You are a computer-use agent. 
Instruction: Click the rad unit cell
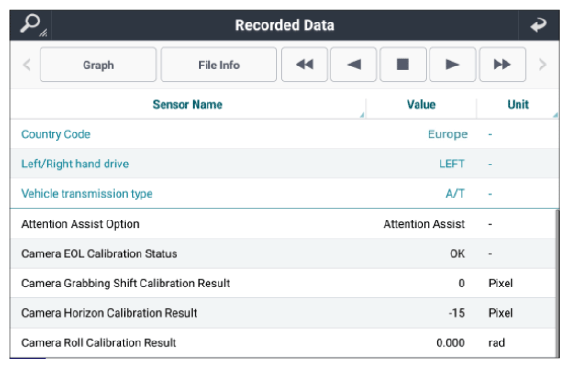coord(496,343)
